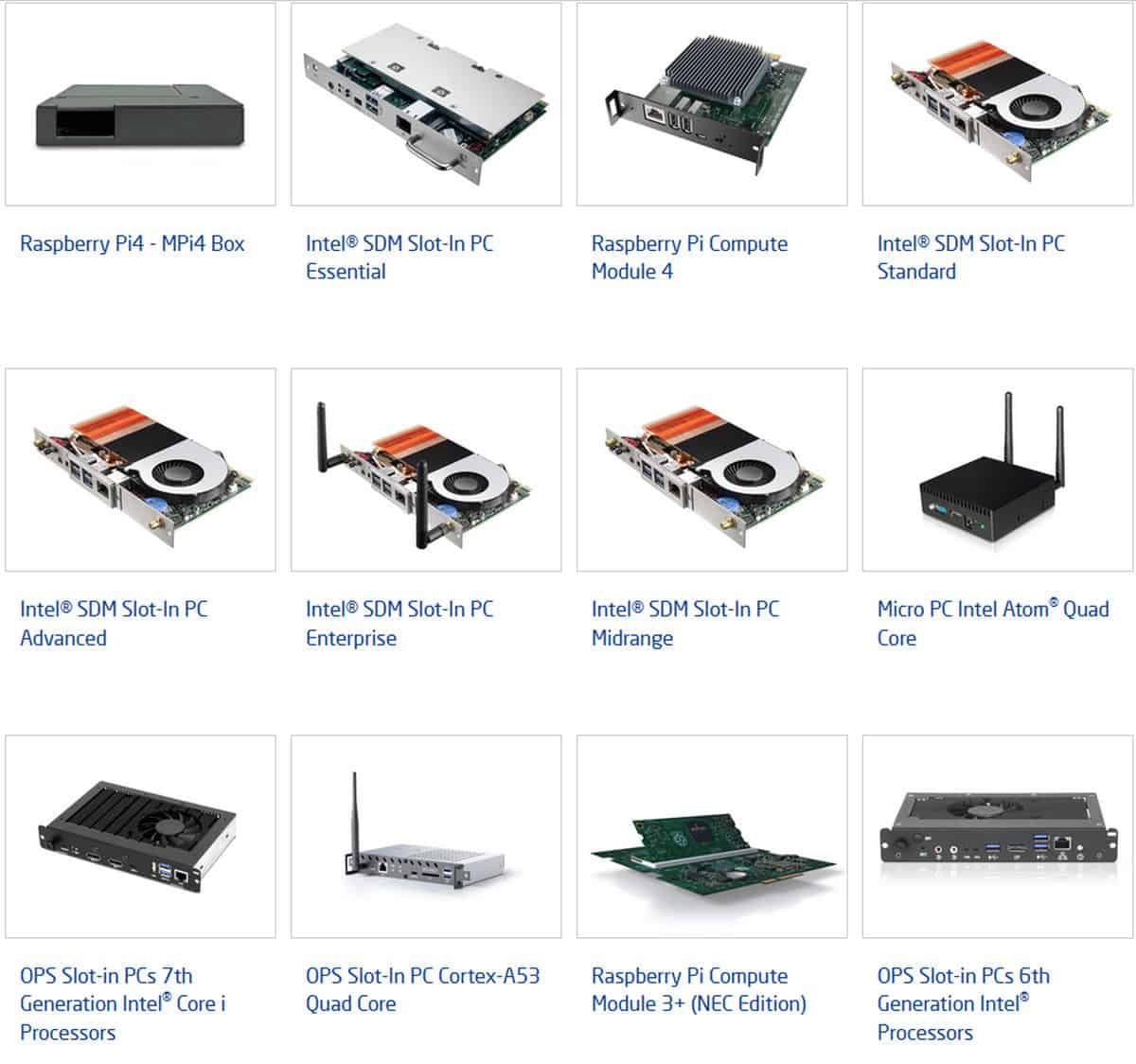Open the Intel SDM Slot-In PC Standard image
Screen dimensions: 1136x1064
coord(998,104)
